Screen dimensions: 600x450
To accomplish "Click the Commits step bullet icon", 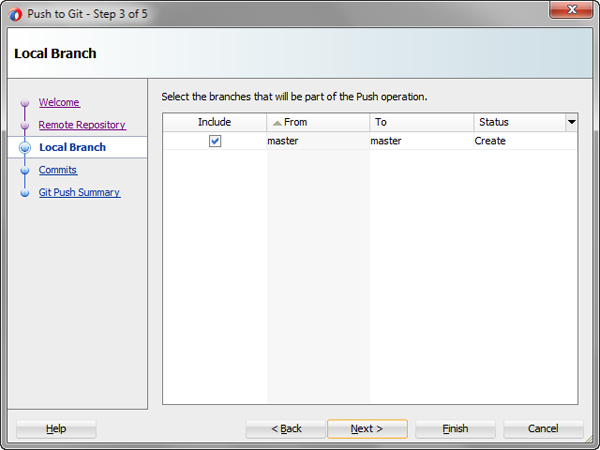I will [x=24, y=170].
